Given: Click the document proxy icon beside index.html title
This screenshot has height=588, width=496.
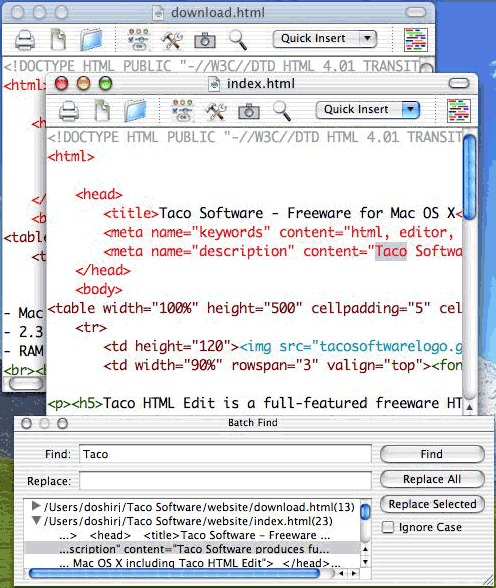Looking at the screenshot, I should [214, 84].
